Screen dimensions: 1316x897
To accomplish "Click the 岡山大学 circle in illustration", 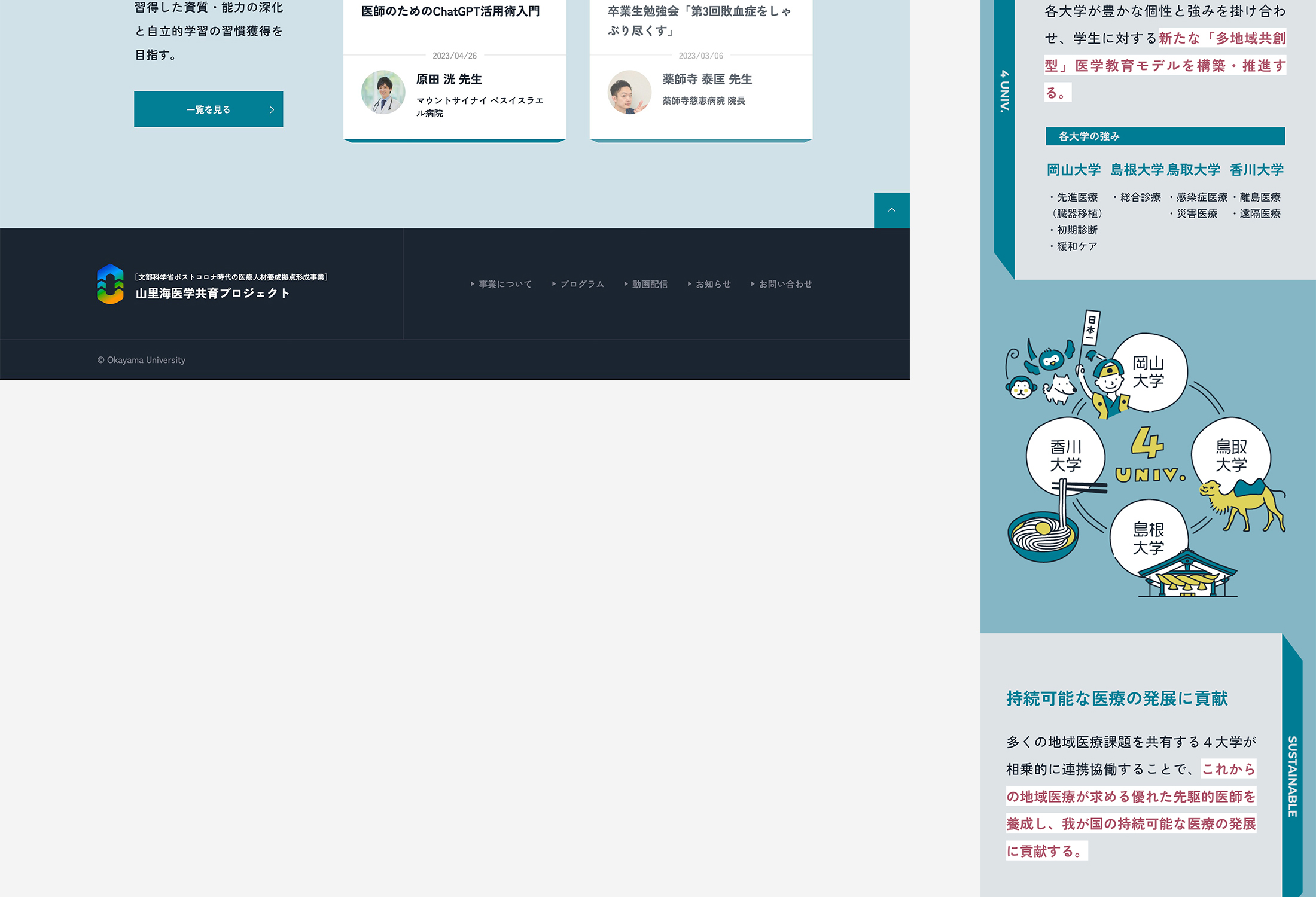I will coord(1148,372).
